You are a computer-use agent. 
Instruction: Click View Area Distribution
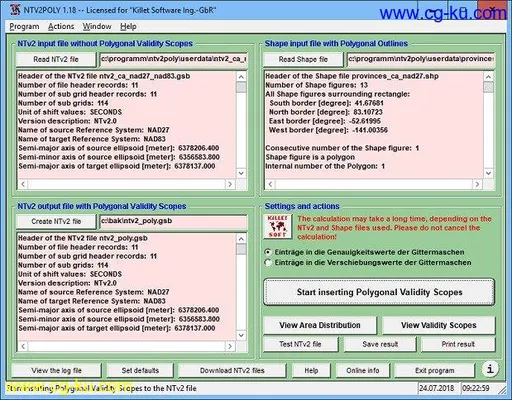pyautogui.click(x=320, y=325)
